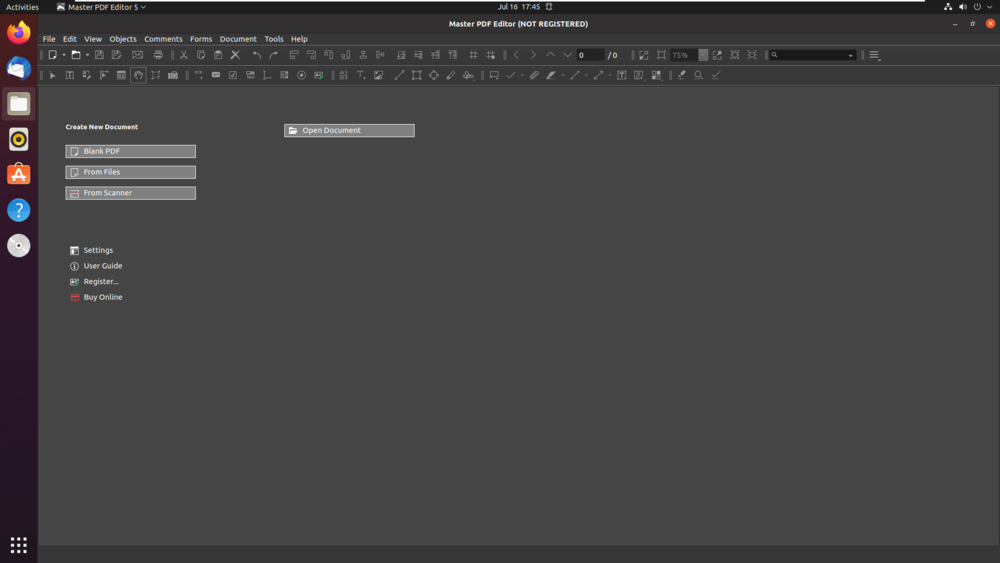Image resolution: width=1000 pixels, height=563 pixels.
Task: Expand the Open file dropdown arrow
Action: pos(87,55)
